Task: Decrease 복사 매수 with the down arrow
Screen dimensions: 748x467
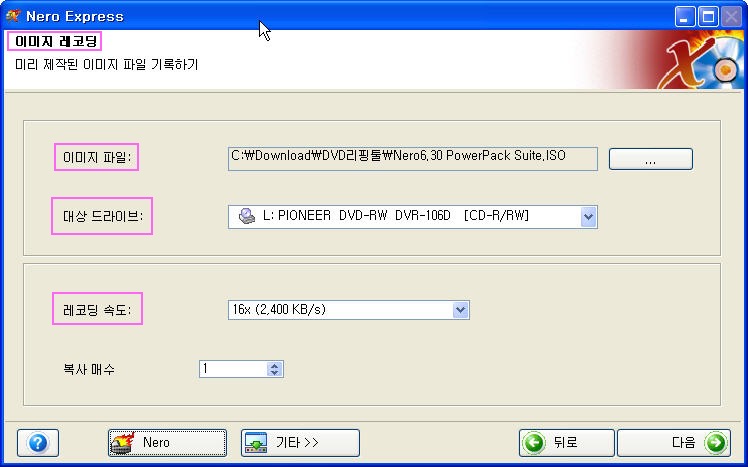Action: [274, 373]
